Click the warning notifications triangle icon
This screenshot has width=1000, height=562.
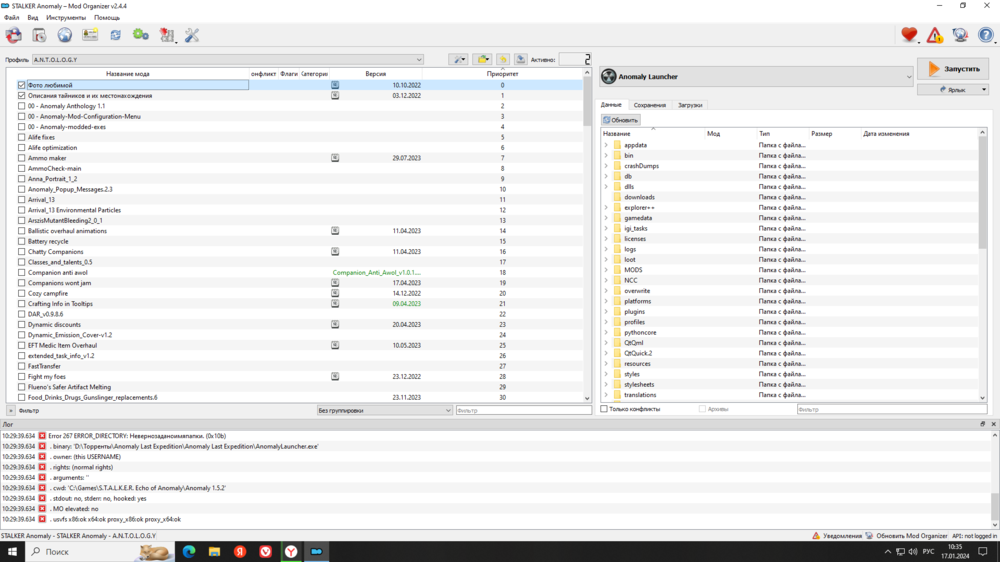click(934, 35)
